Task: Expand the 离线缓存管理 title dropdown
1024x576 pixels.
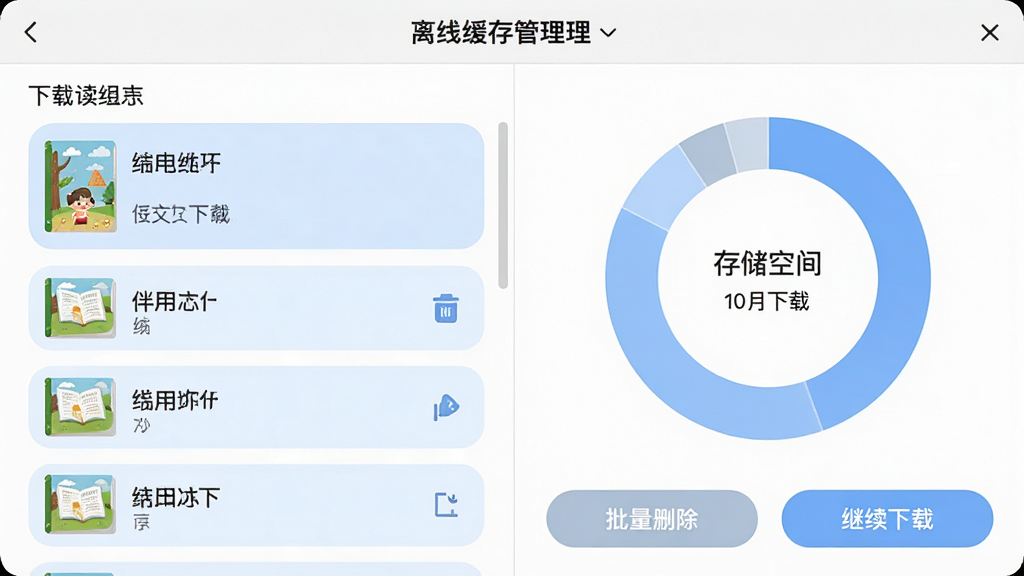Action: 608,33
